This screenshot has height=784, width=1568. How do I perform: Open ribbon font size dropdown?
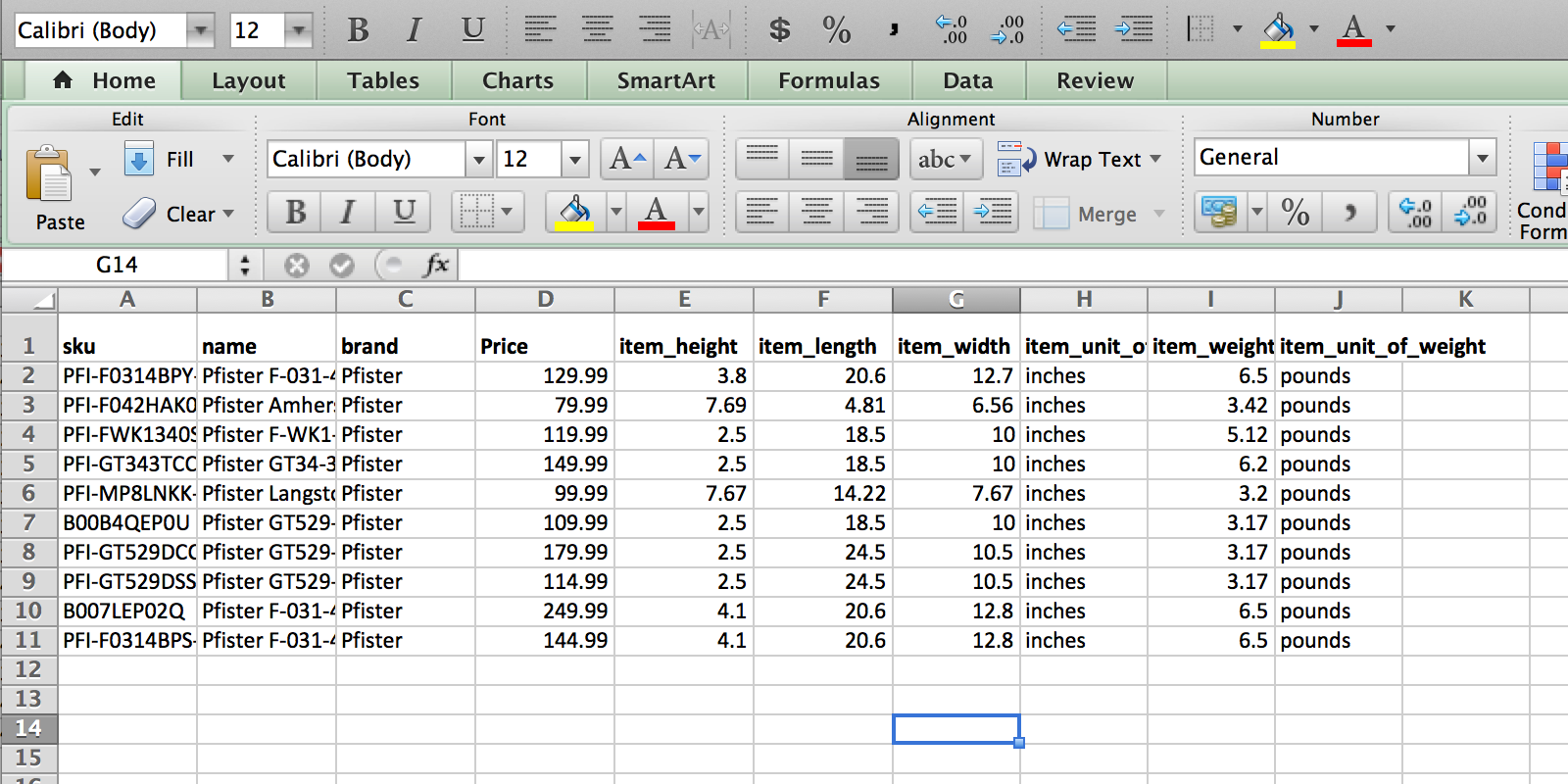[575, 159]
